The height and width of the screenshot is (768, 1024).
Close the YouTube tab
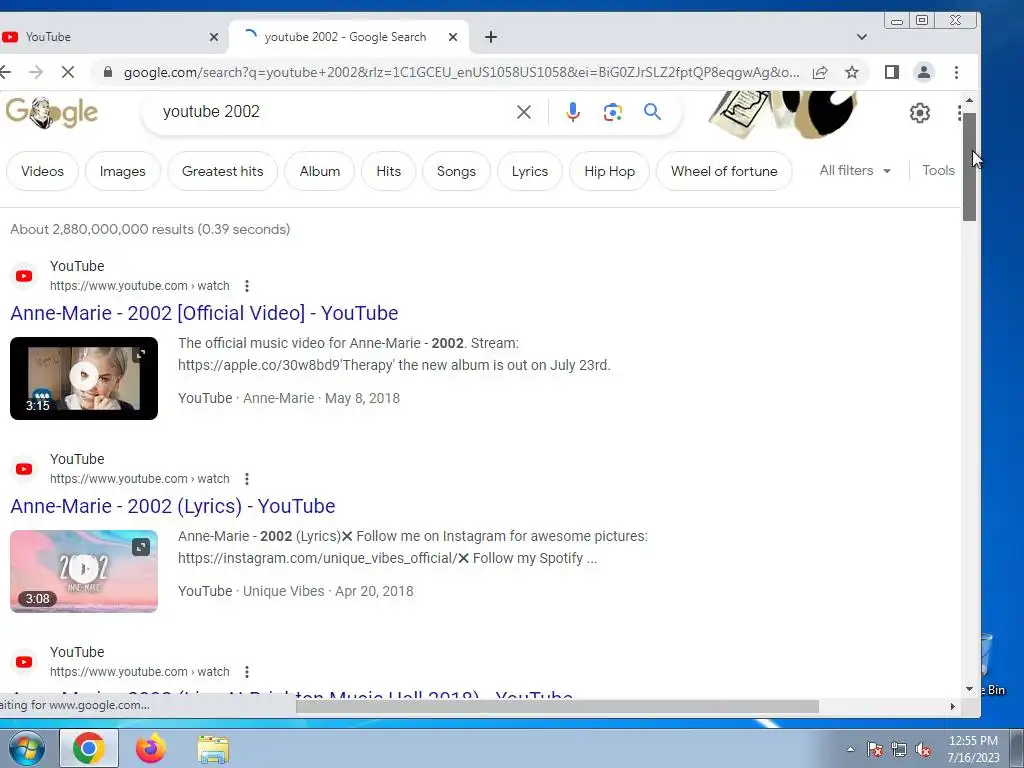pos(214,37)
